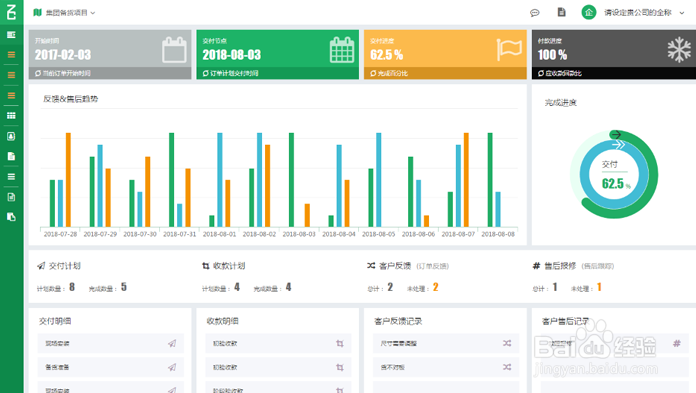This screenshot has height=393, width=696.
Task: Click the tall orange bar for 2018-07-28
Action: click(x=68, y=180)
